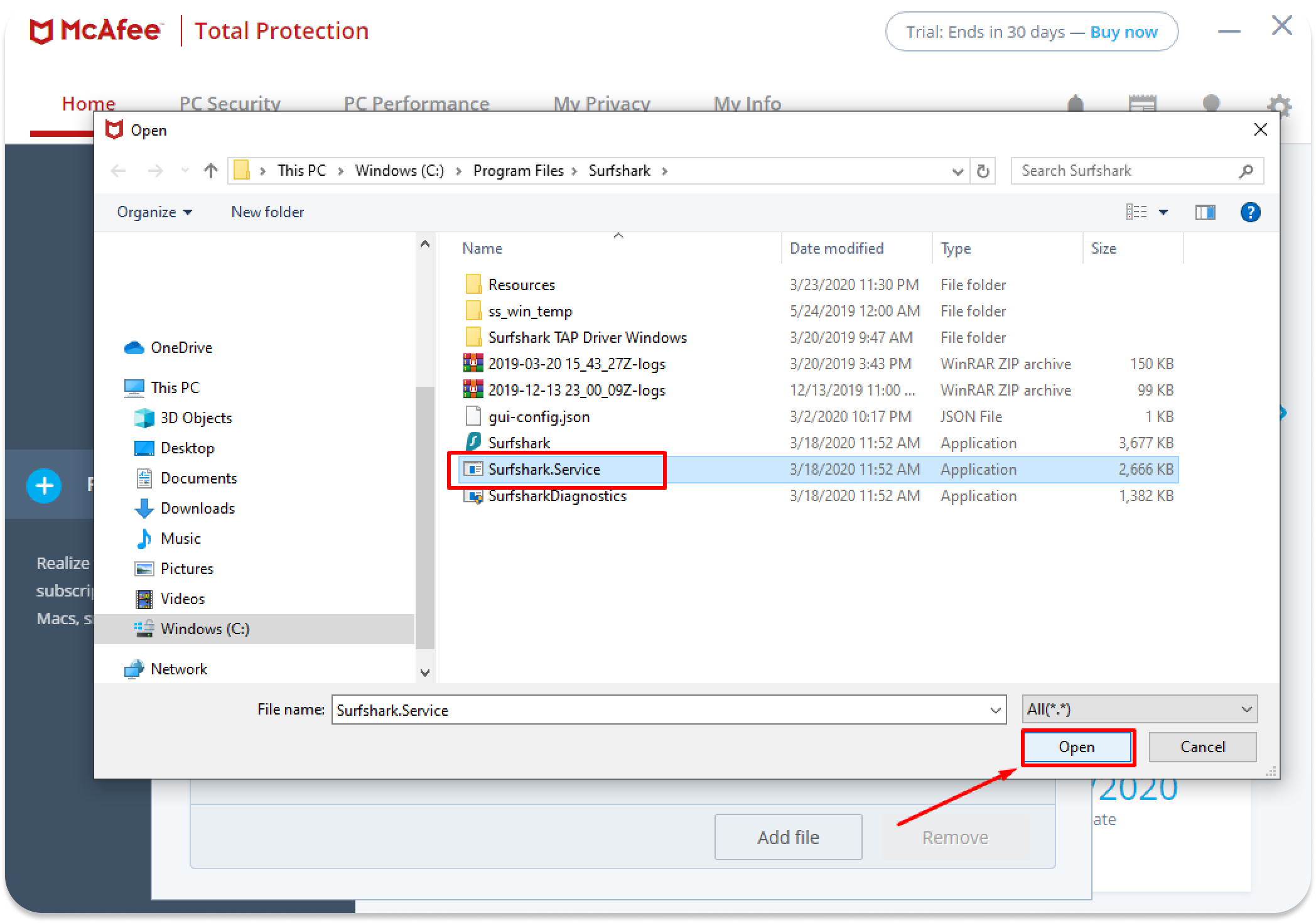
Task: Click the refresh icon in address bar
Action: (983, 171)
